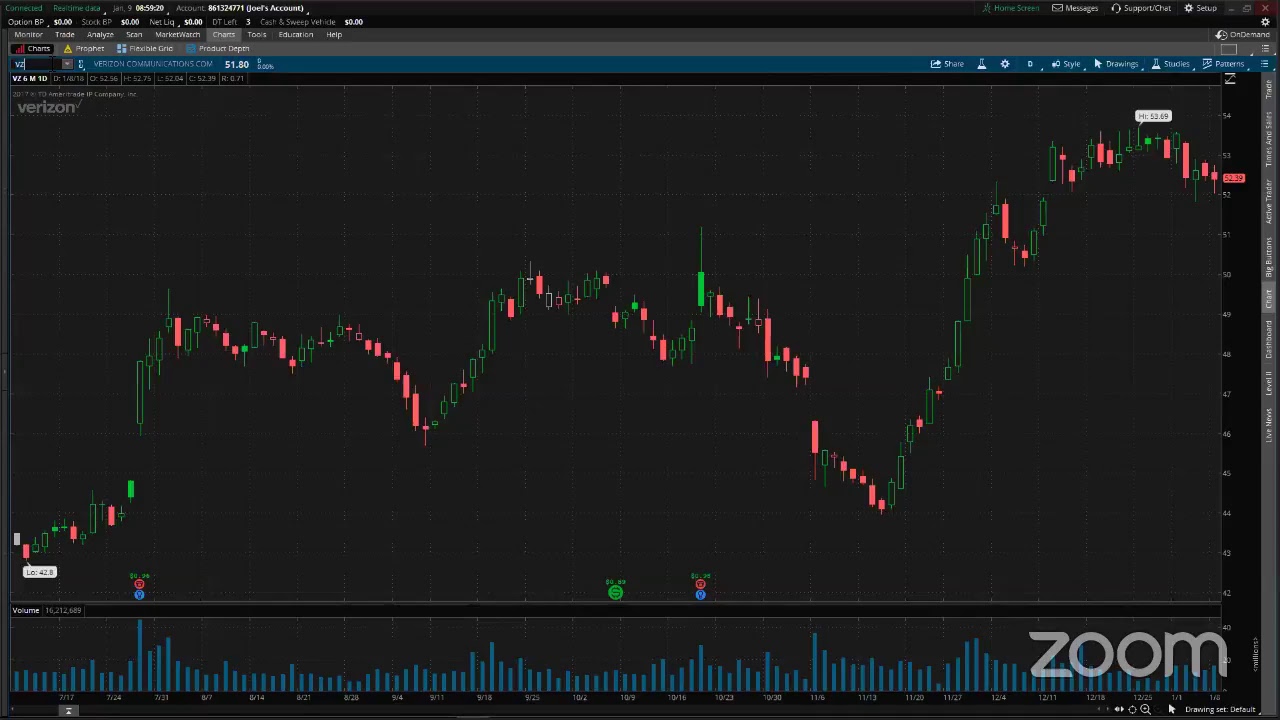
Task: Click the Realtime data indicator
Action: point(77,8)
